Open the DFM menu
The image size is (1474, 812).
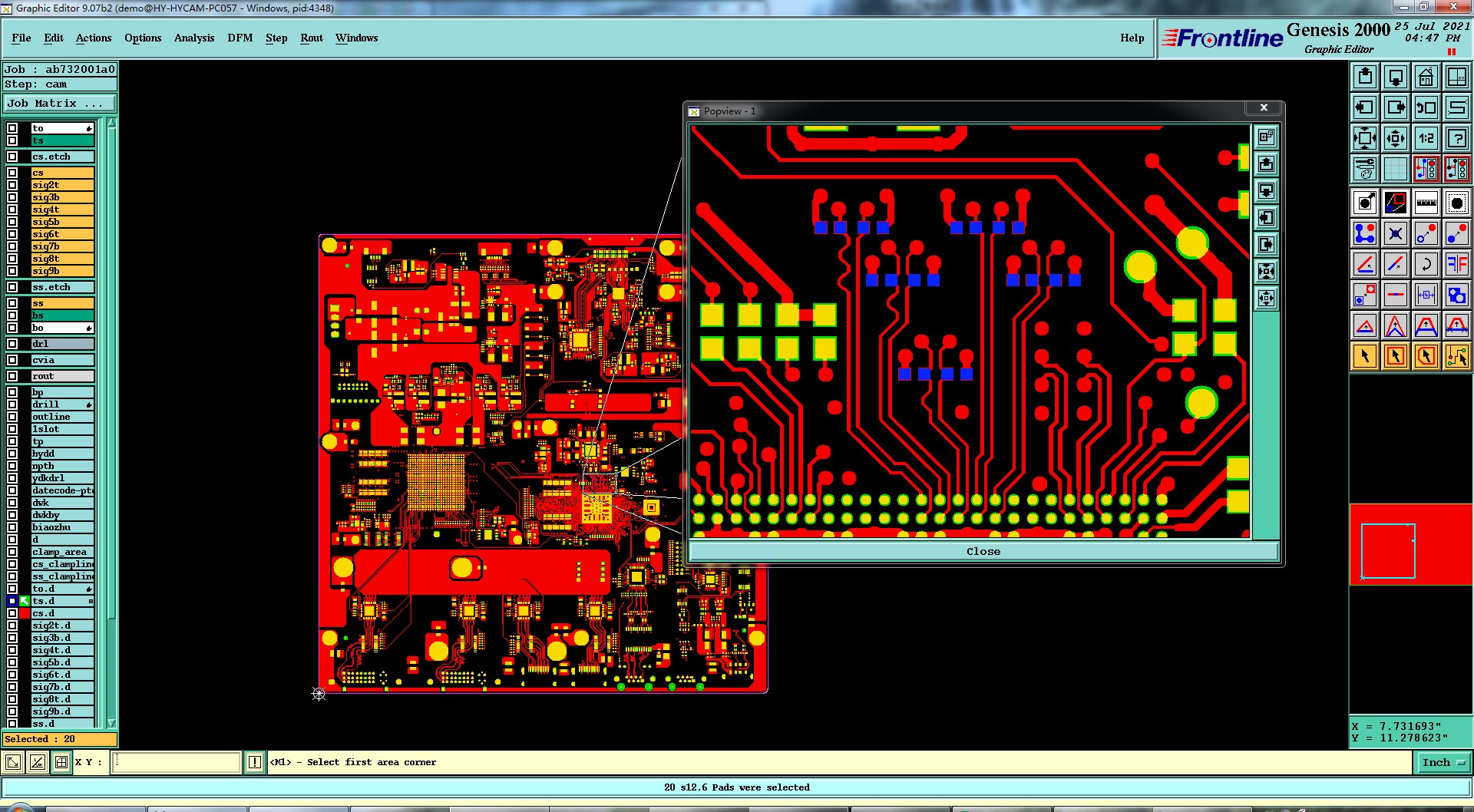[240, 38]
